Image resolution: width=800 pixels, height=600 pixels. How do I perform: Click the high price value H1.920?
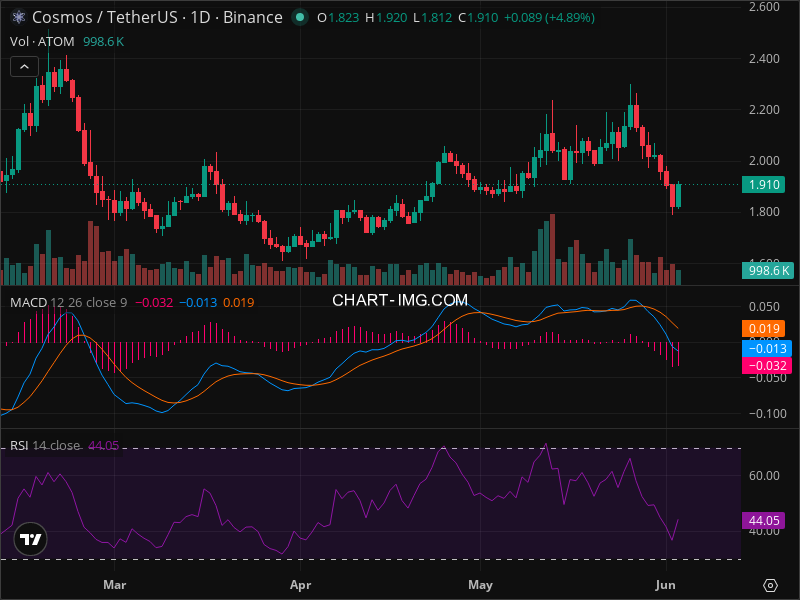point(386,18)
